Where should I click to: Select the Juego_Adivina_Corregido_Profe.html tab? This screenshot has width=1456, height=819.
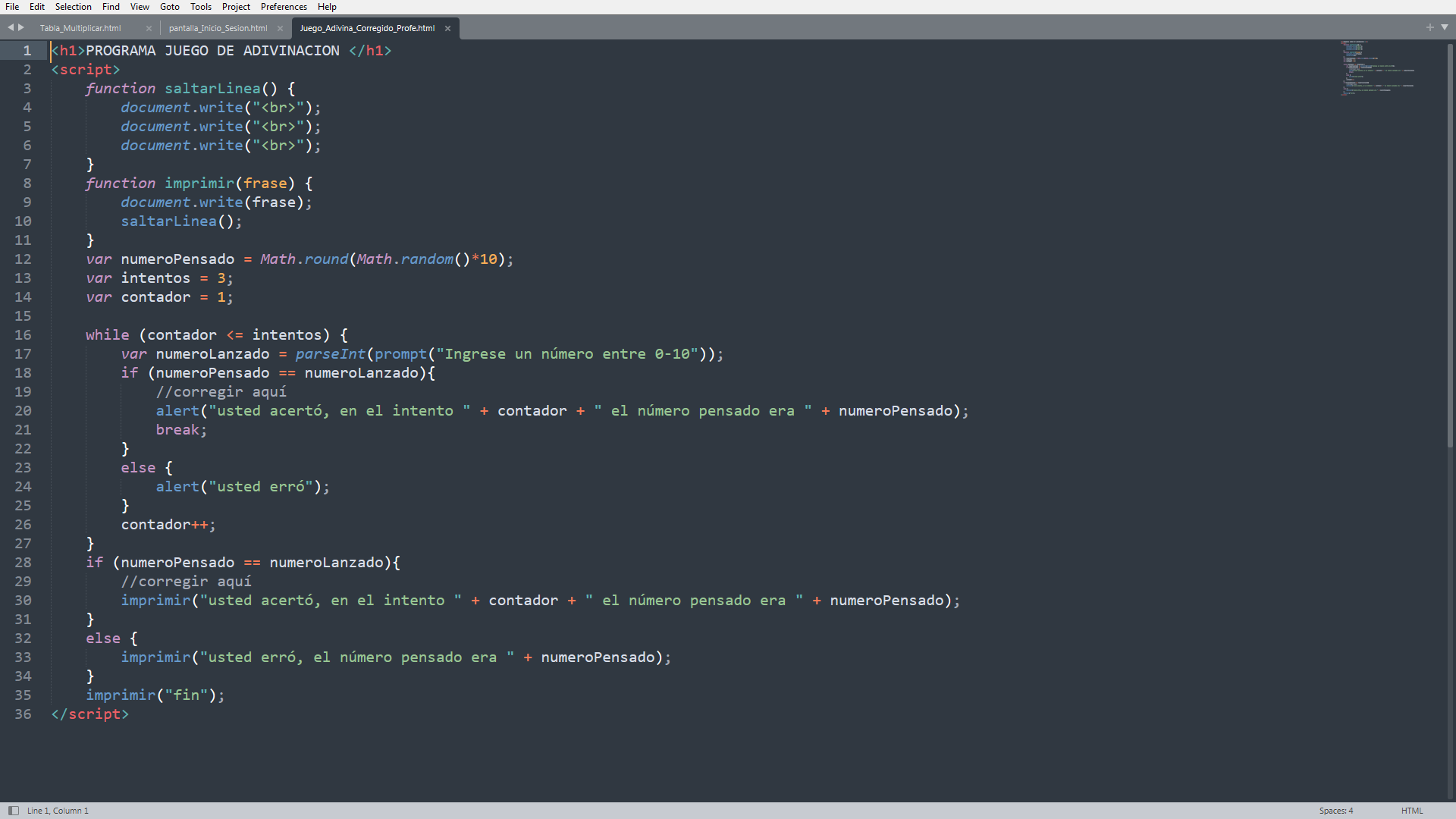click(x=367, y=28)
